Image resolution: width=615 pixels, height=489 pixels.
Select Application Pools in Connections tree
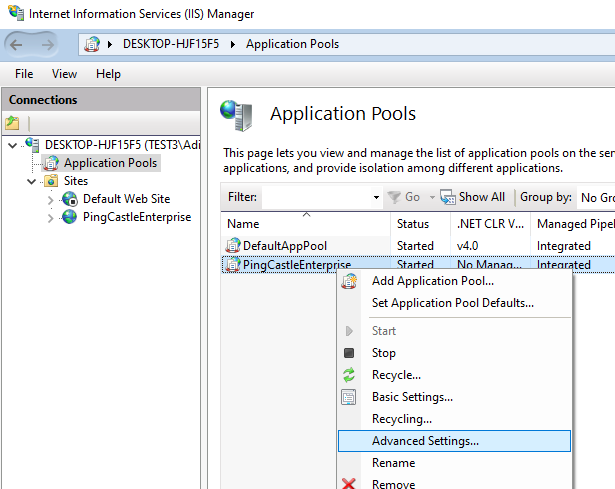111,163
